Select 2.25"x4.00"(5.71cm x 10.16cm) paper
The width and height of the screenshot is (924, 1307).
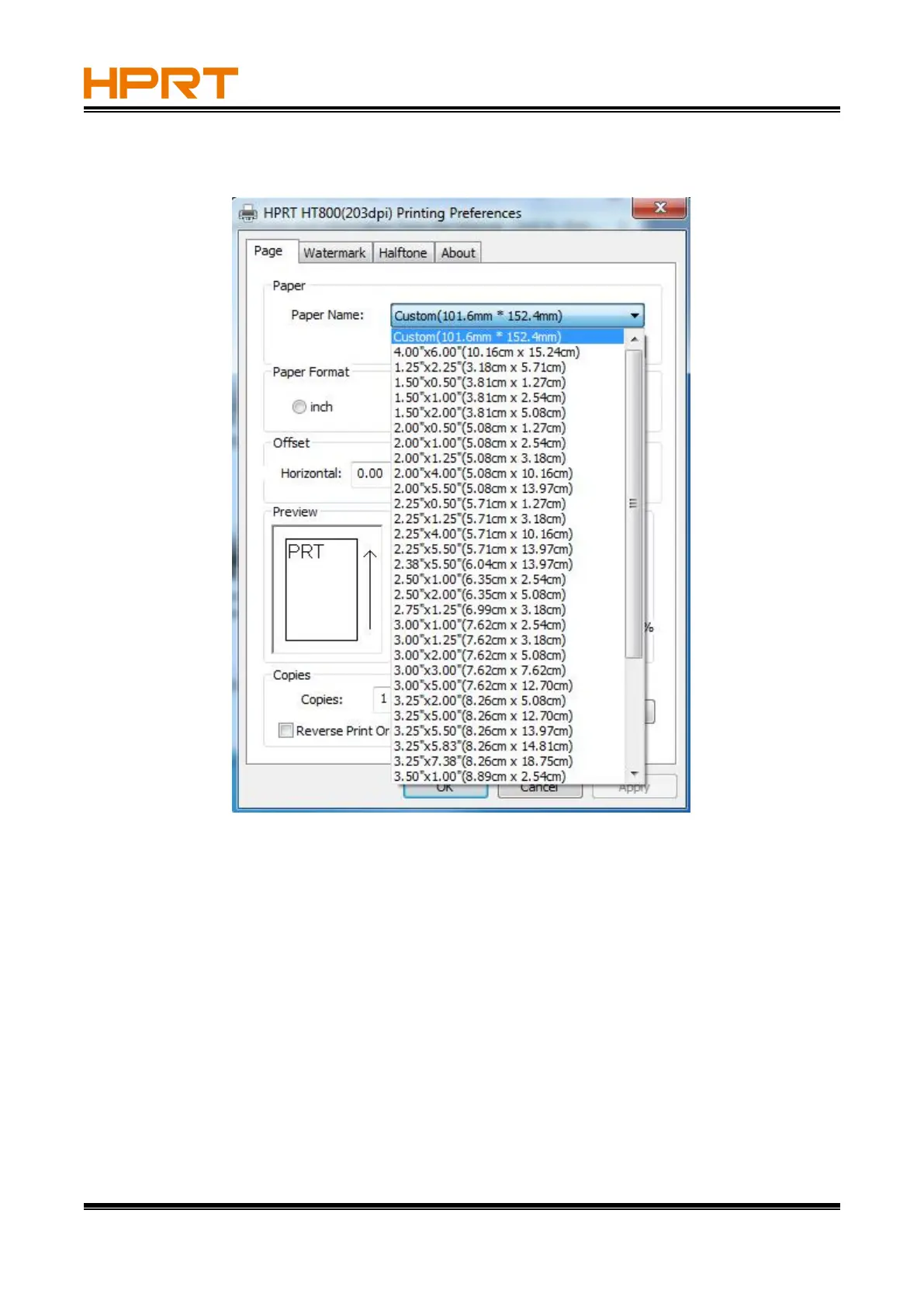[507, 533]
